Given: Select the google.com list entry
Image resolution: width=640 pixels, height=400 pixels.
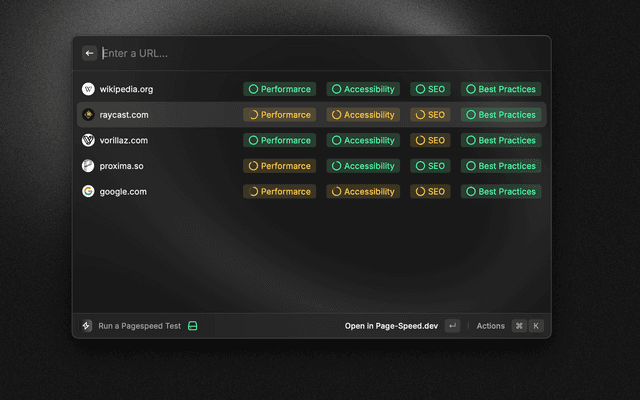Looking at the screenshot, I should 160,192.
